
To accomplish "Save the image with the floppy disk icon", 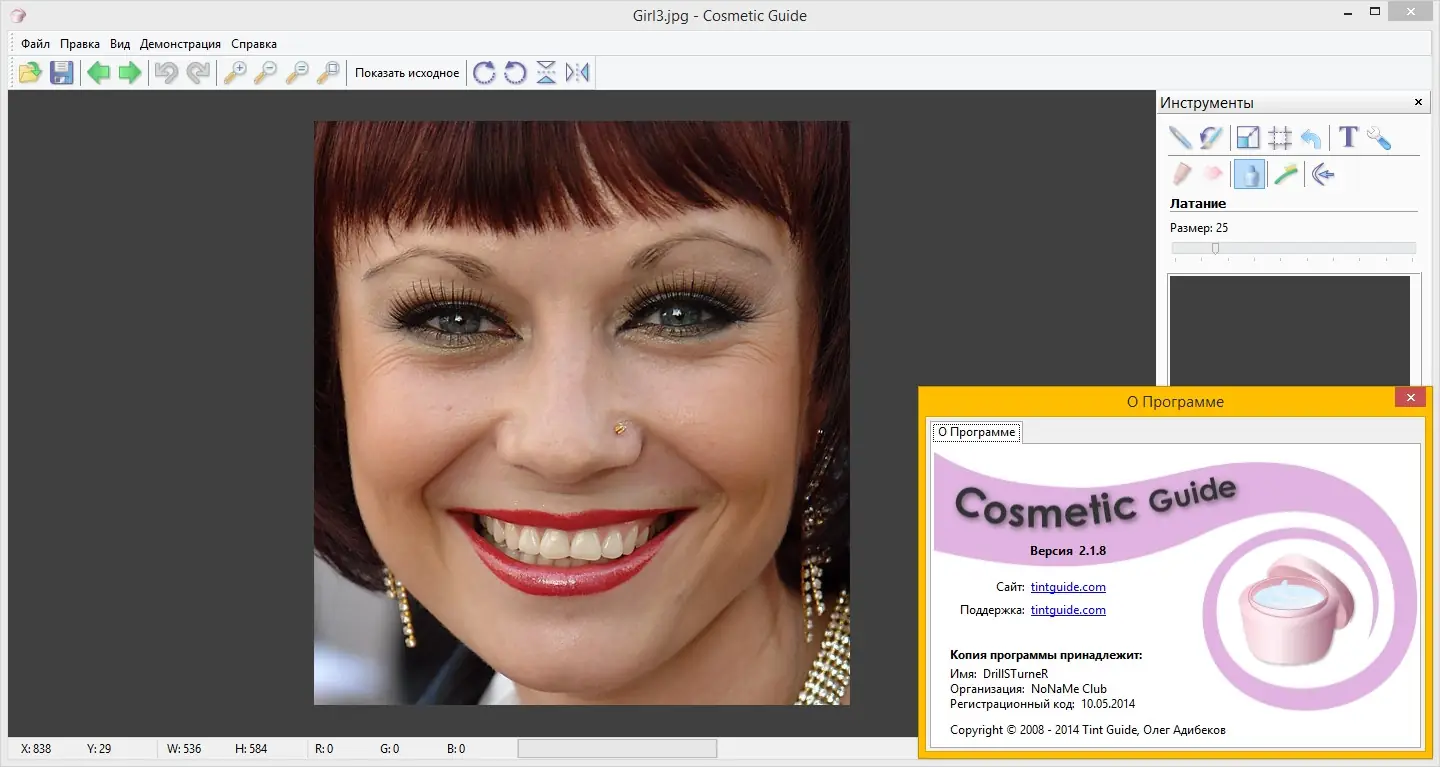I will point(62,72).
